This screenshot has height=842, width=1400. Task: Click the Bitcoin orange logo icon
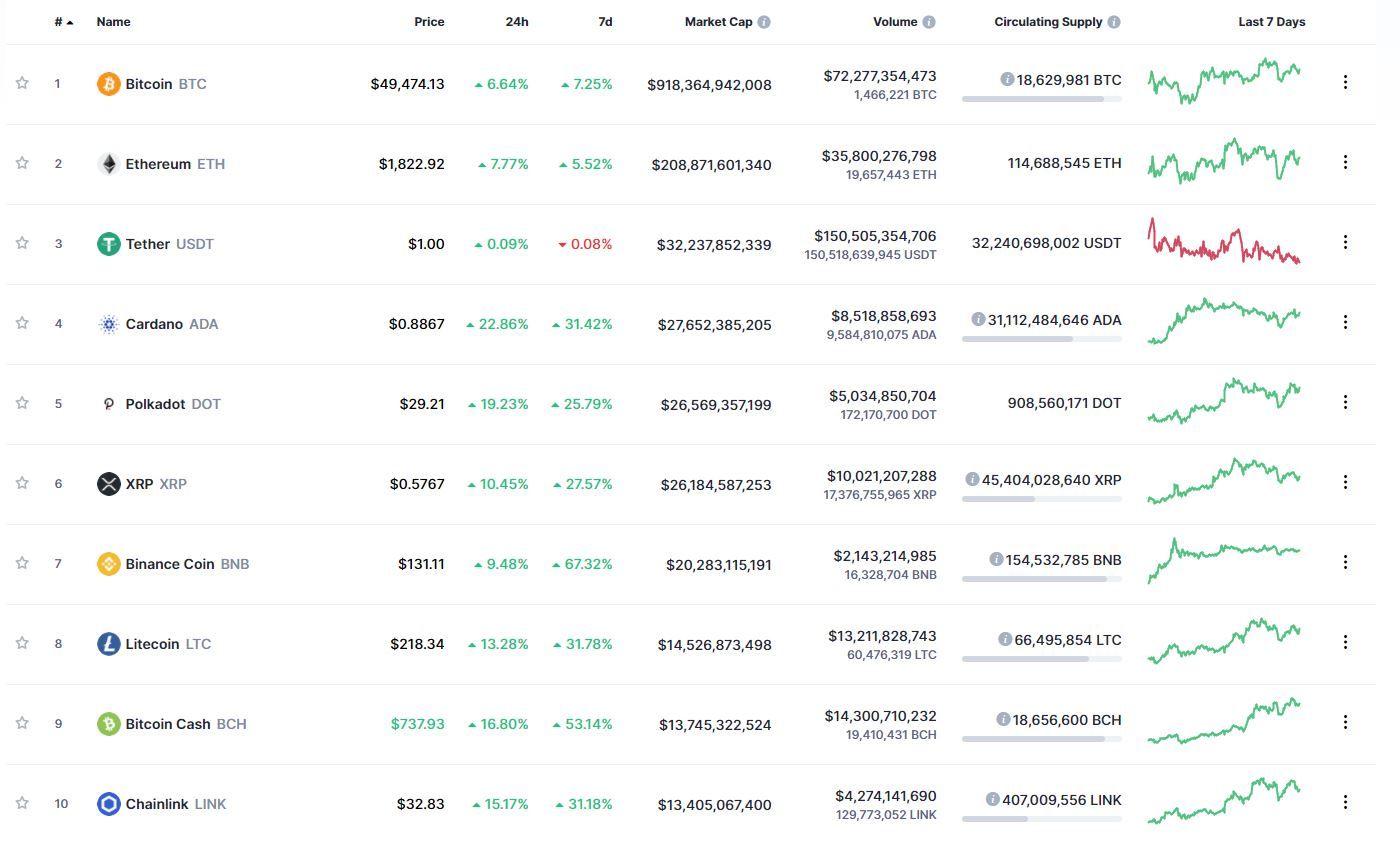tap(108, 84)
